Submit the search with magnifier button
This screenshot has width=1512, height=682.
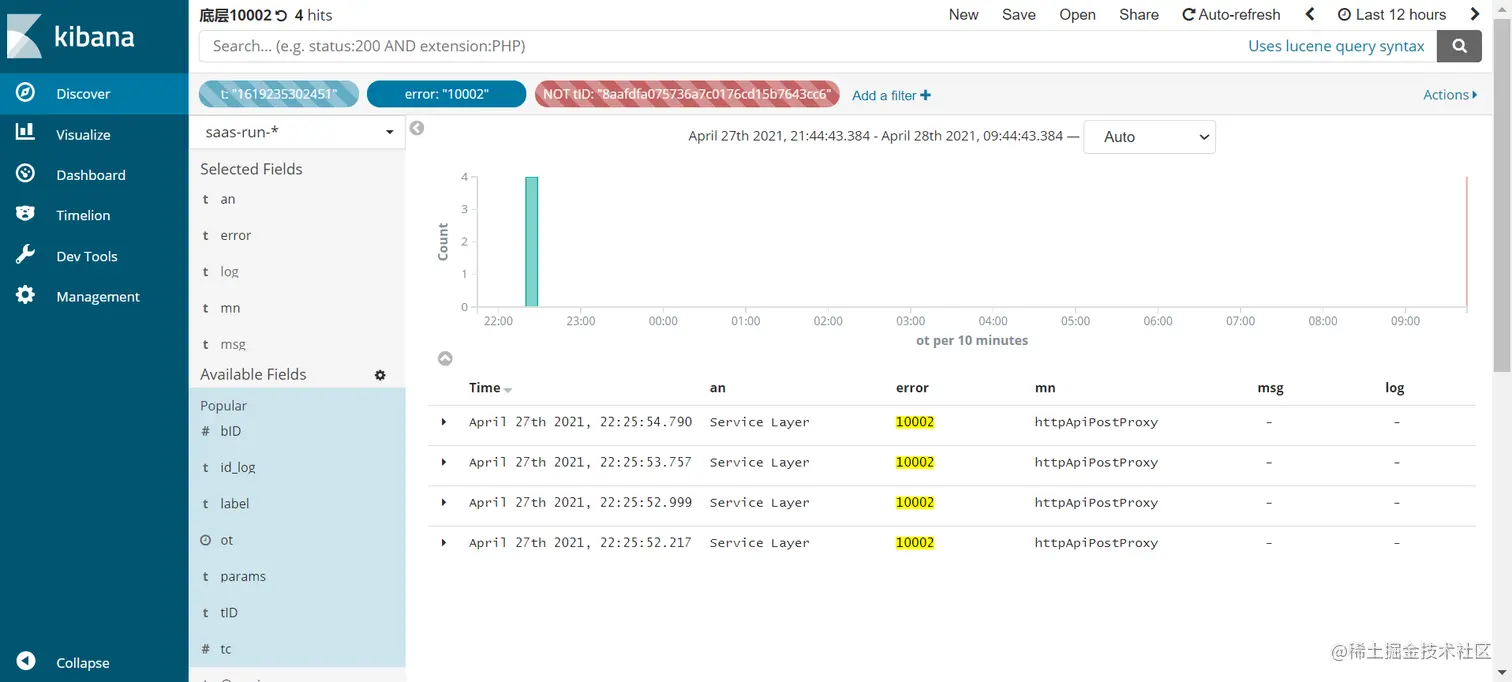(x=1459, y=46)
